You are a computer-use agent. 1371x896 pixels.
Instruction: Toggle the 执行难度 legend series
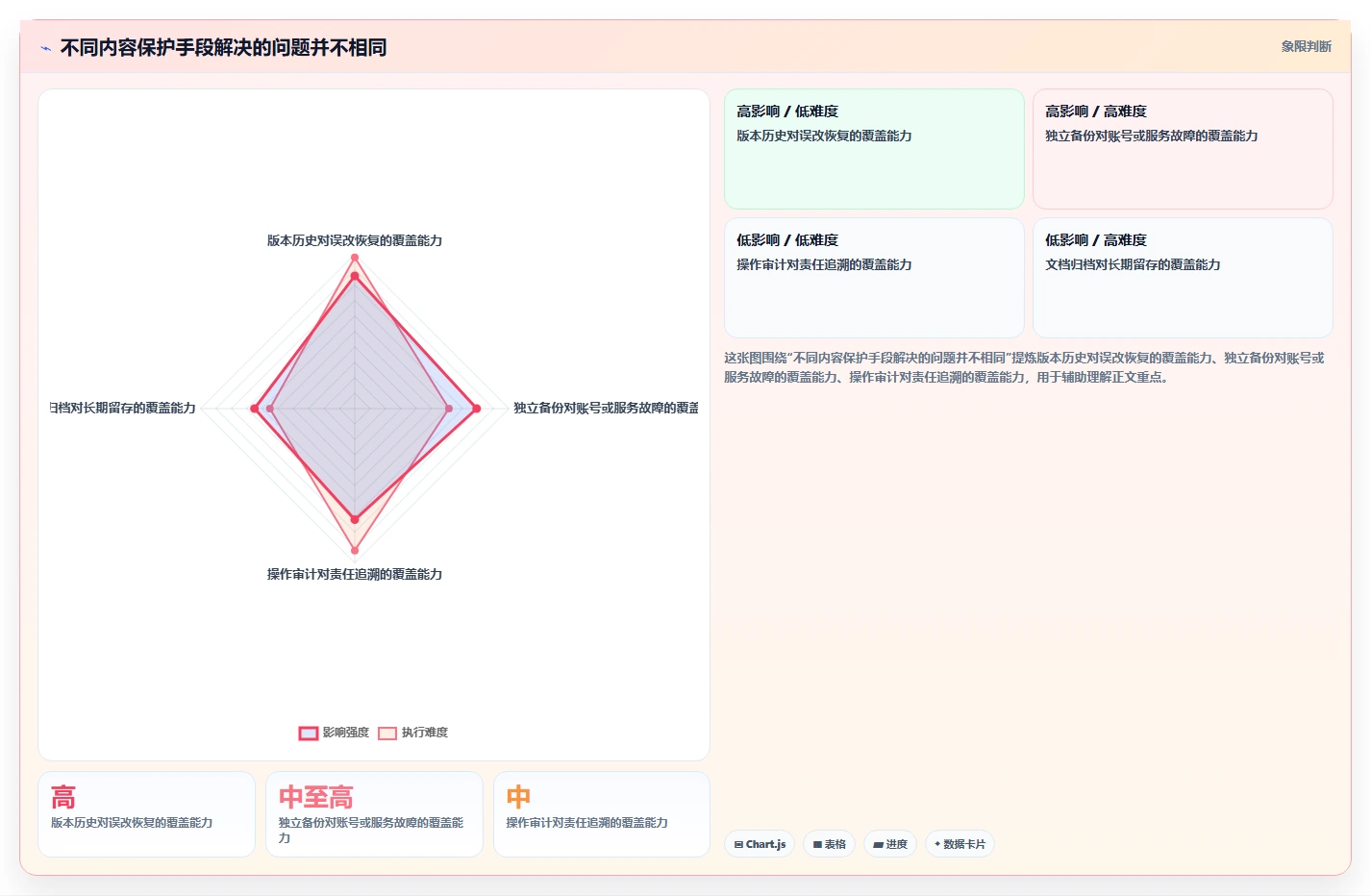pos(412,733)
